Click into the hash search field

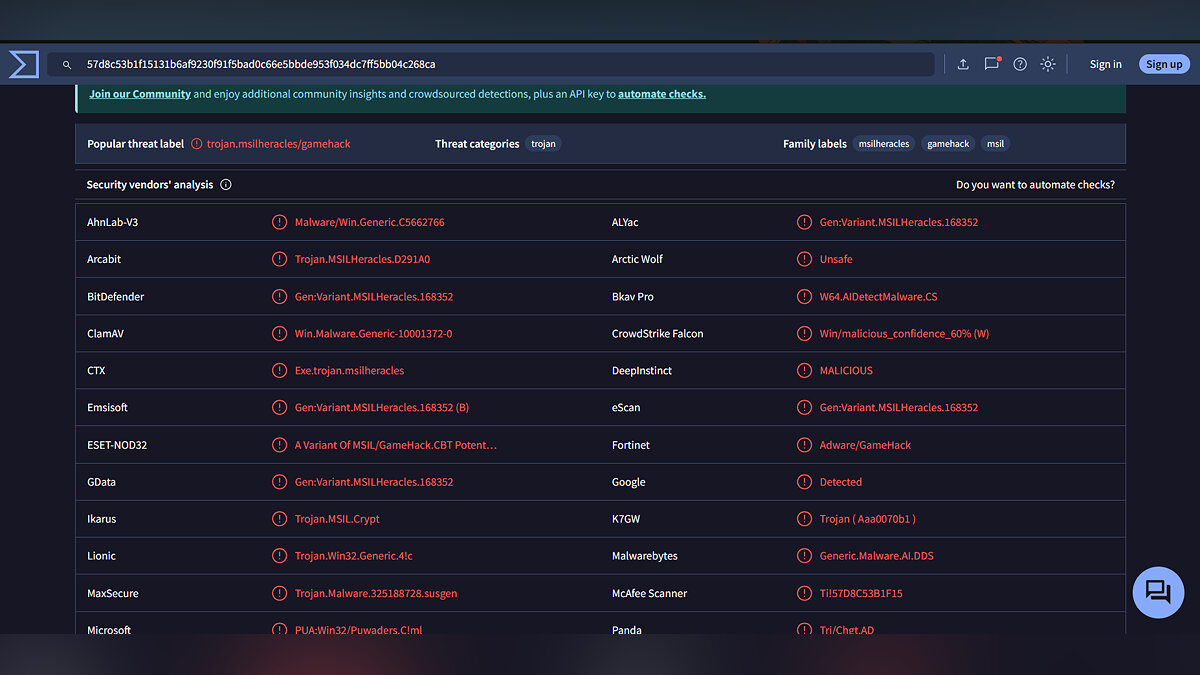pos(500,64)
